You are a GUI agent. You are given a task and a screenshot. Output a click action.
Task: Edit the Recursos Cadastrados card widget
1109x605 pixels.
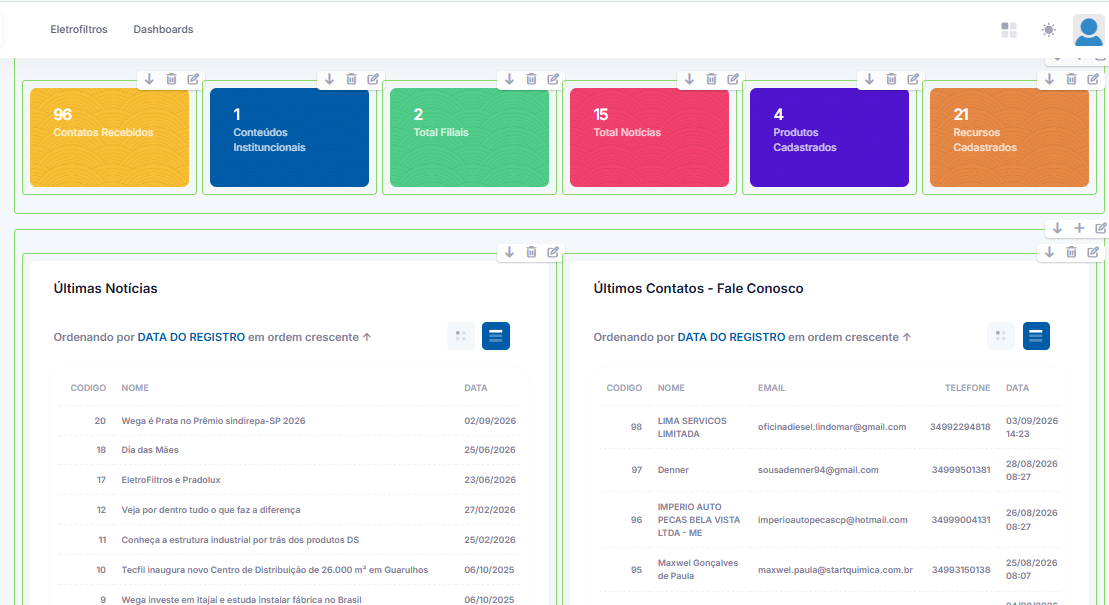click(1093, 79)
